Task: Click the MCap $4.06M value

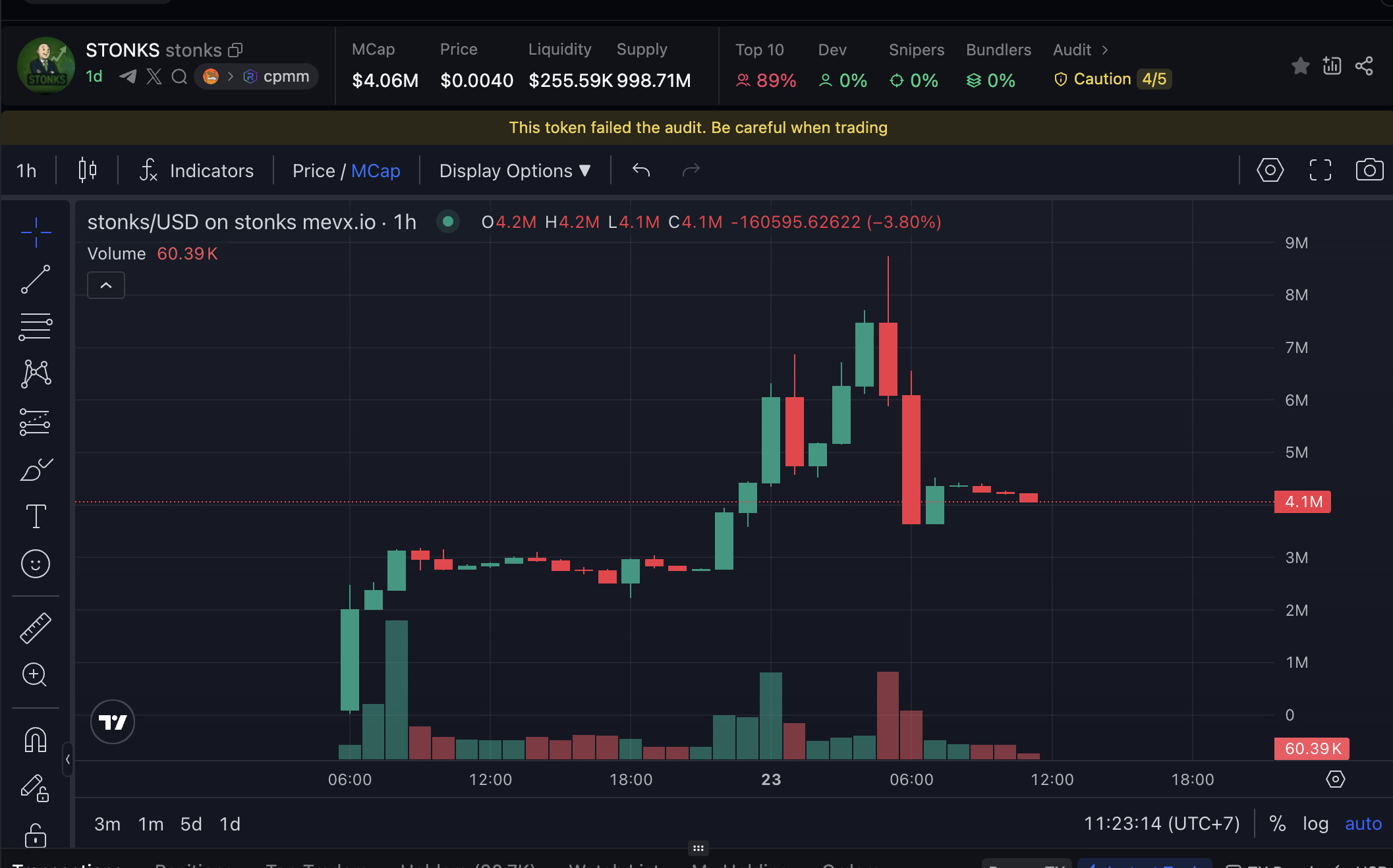Action: (385, 80)
